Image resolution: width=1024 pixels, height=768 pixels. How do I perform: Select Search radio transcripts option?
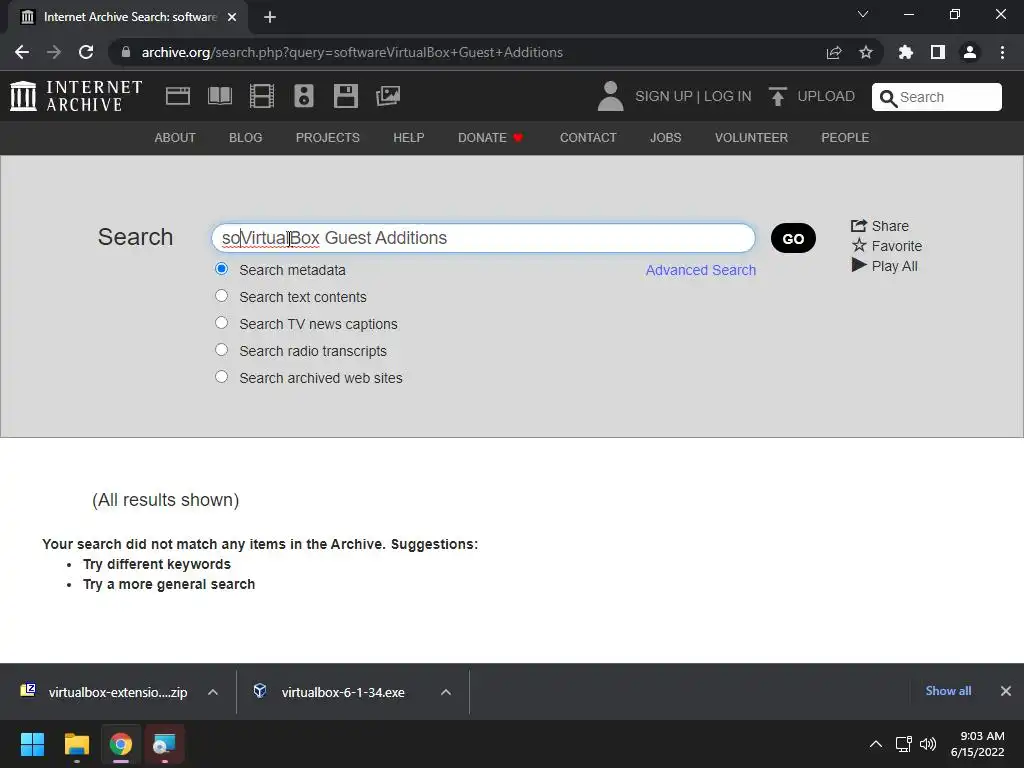point(221,349)
